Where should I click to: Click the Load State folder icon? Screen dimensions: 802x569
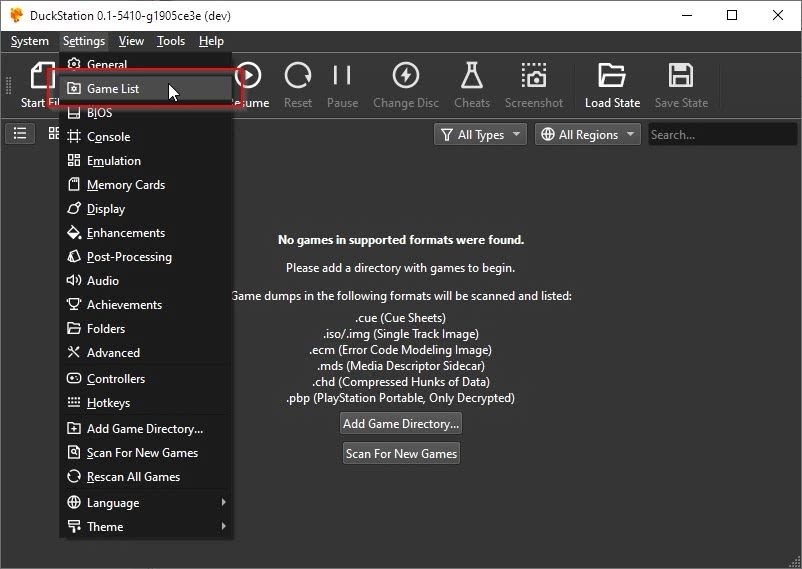tap(612, 76)
